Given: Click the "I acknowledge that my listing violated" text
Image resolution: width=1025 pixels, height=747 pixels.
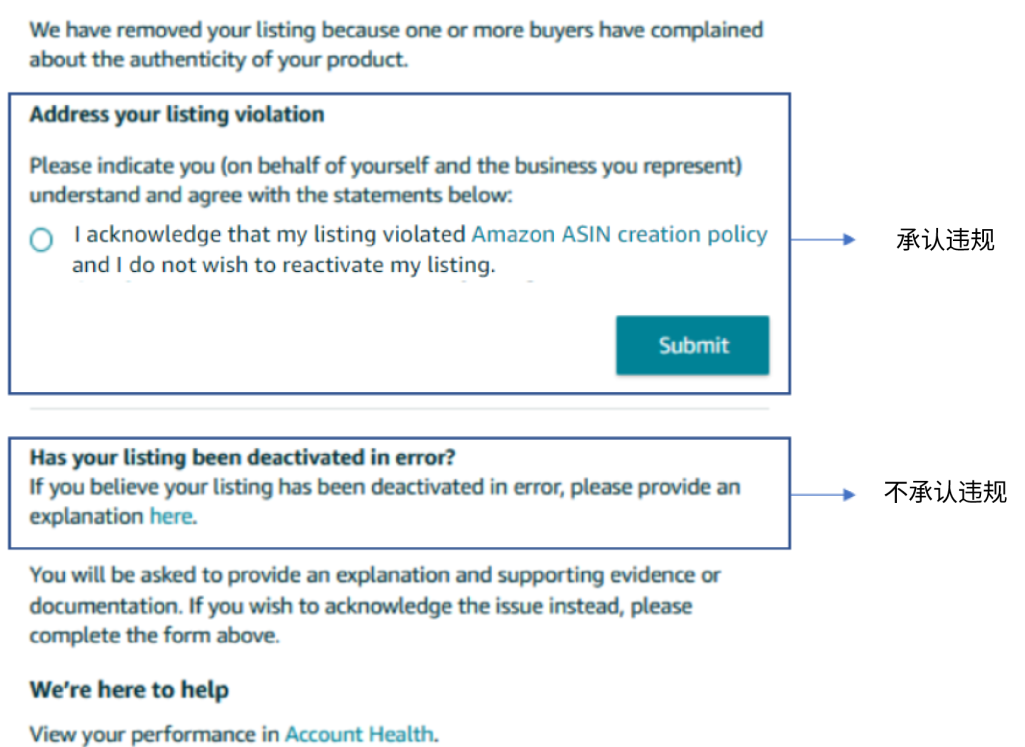Looking at the screenshot, I should point(270,235).
